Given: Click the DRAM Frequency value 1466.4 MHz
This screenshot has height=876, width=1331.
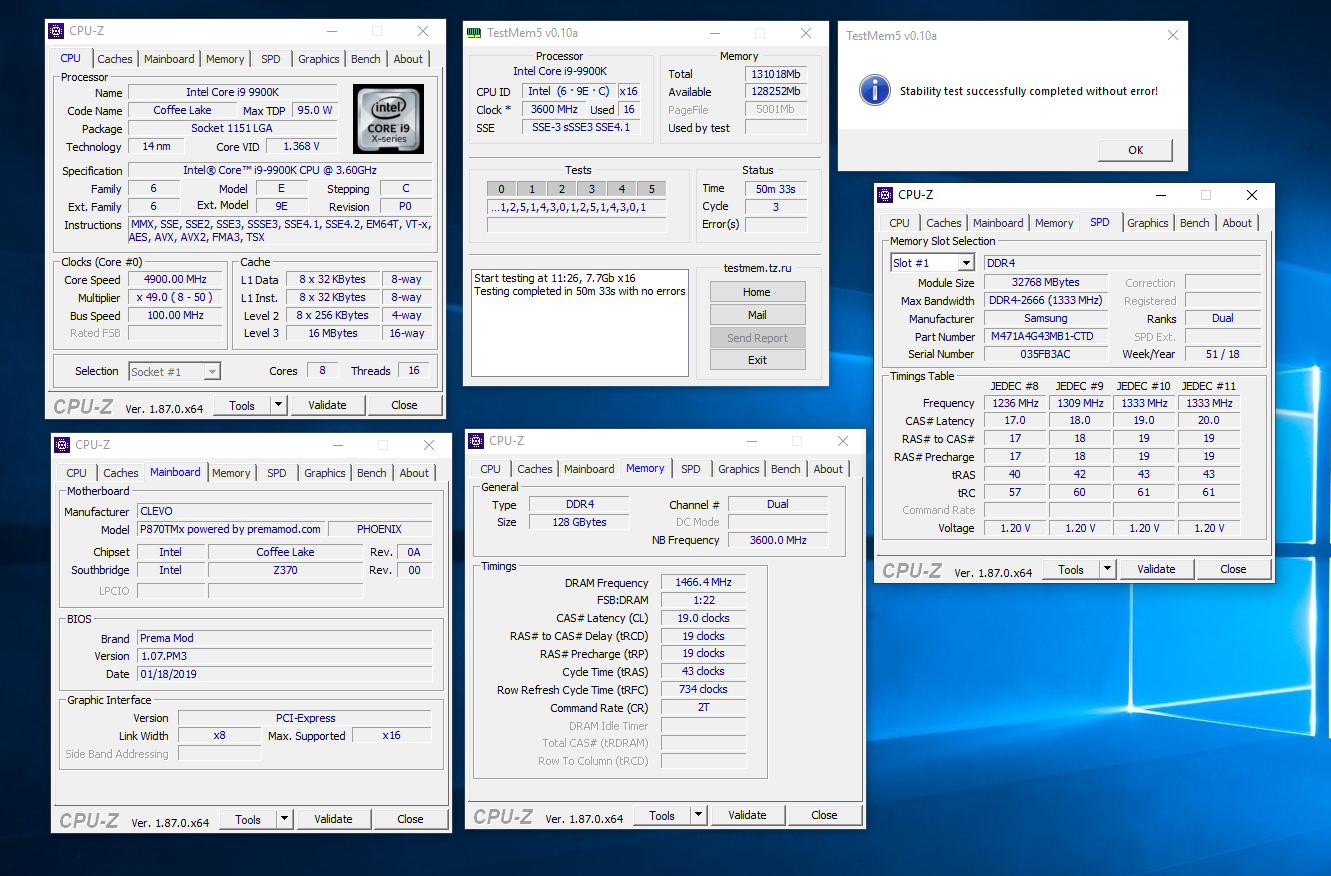Looking at the screenshot, I should pos(705,582).
